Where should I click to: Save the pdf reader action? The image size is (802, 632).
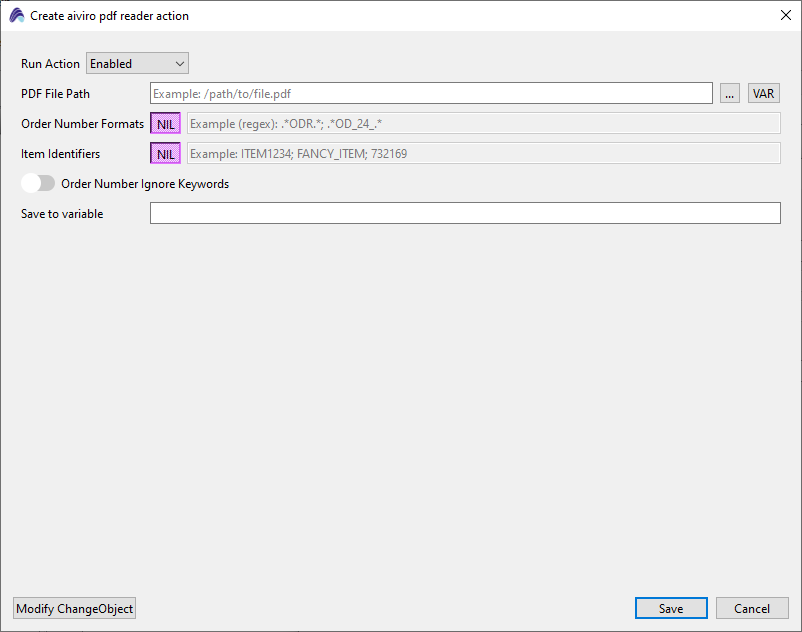(x=671, y=609)
